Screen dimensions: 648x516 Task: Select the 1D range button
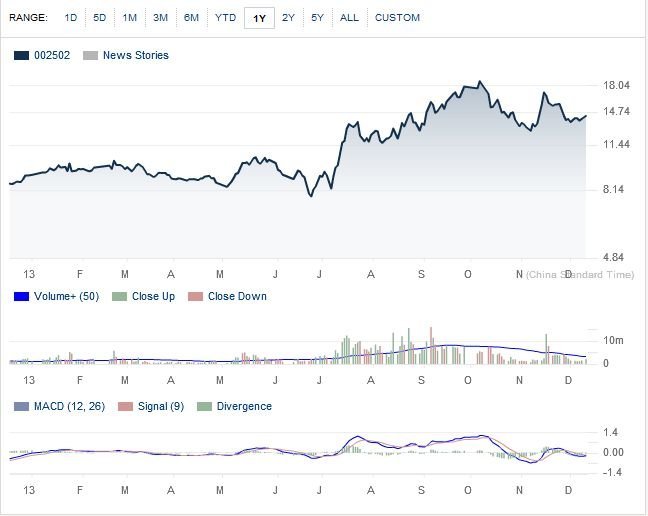coord(70,18)
